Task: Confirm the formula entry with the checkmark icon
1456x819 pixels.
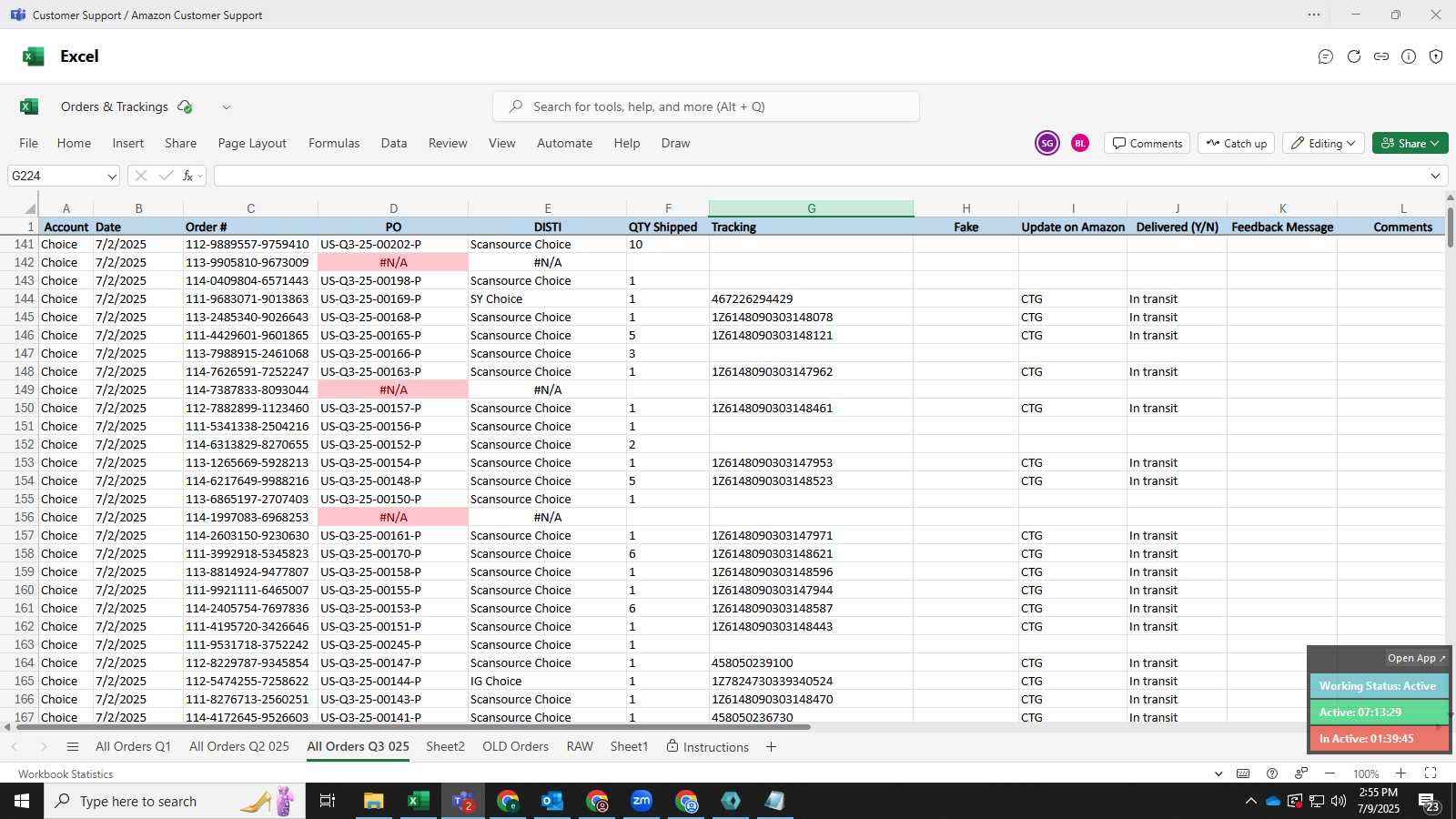Action: point(166,176)
